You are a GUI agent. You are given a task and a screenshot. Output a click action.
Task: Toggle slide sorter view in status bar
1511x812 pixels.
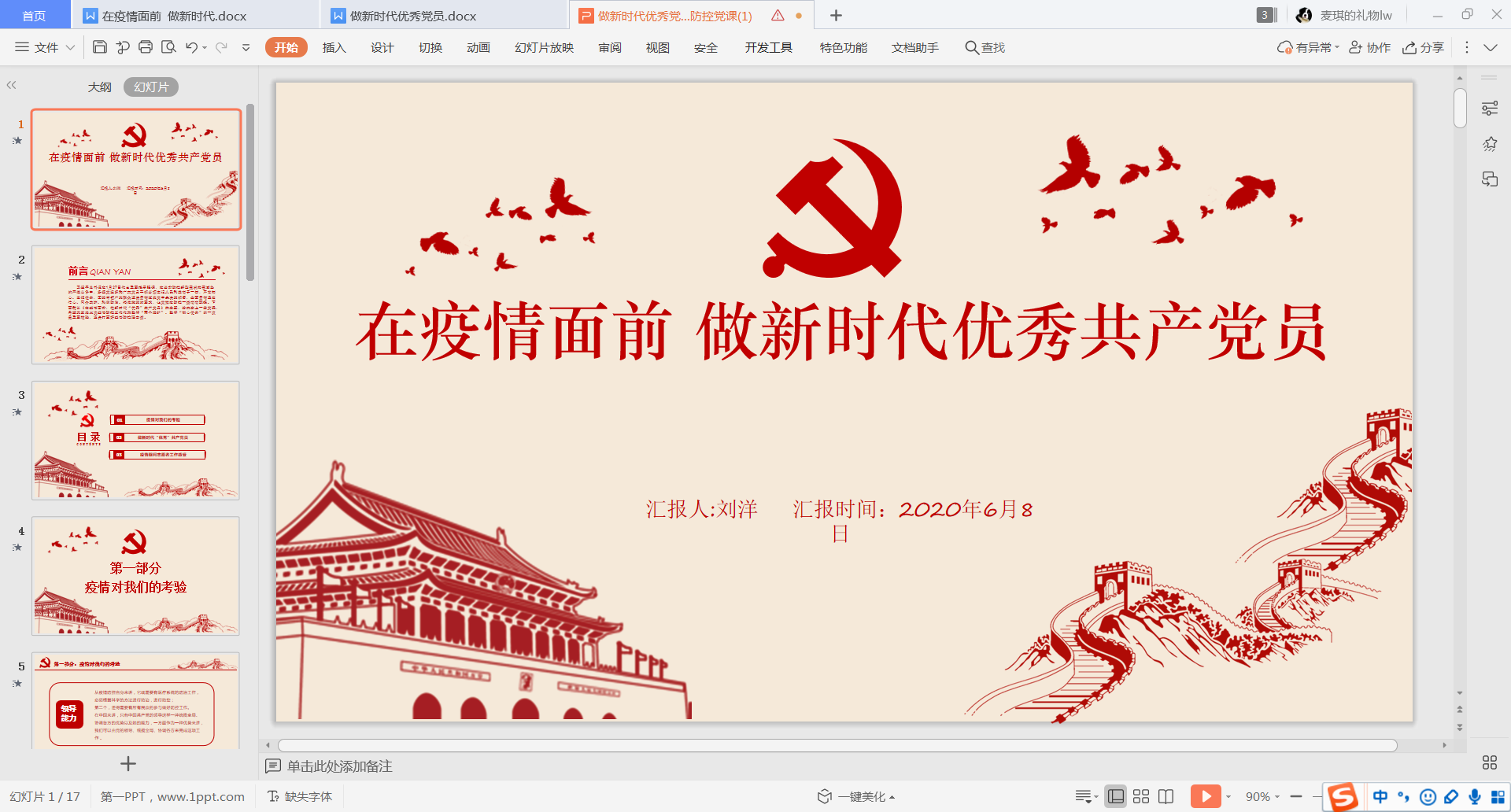1141,796
